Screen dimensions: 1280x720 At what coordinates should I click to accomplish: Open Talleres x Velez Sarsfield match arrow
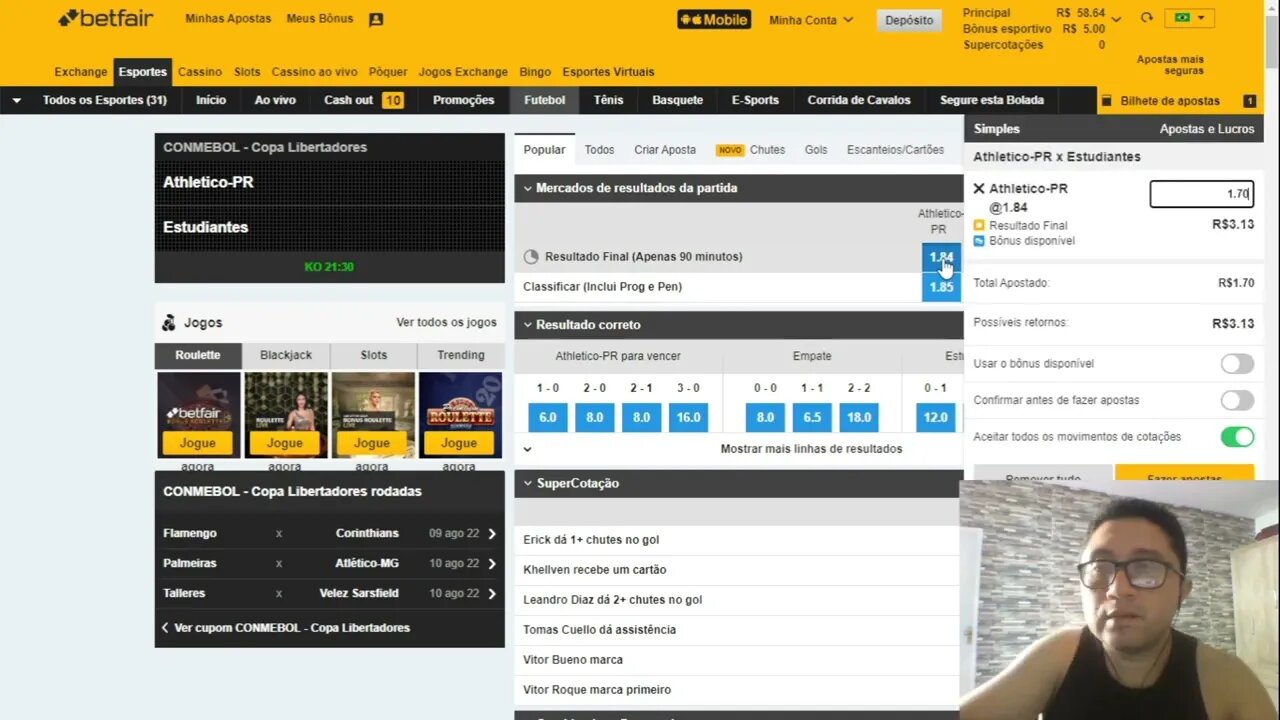tap(491, 594)
